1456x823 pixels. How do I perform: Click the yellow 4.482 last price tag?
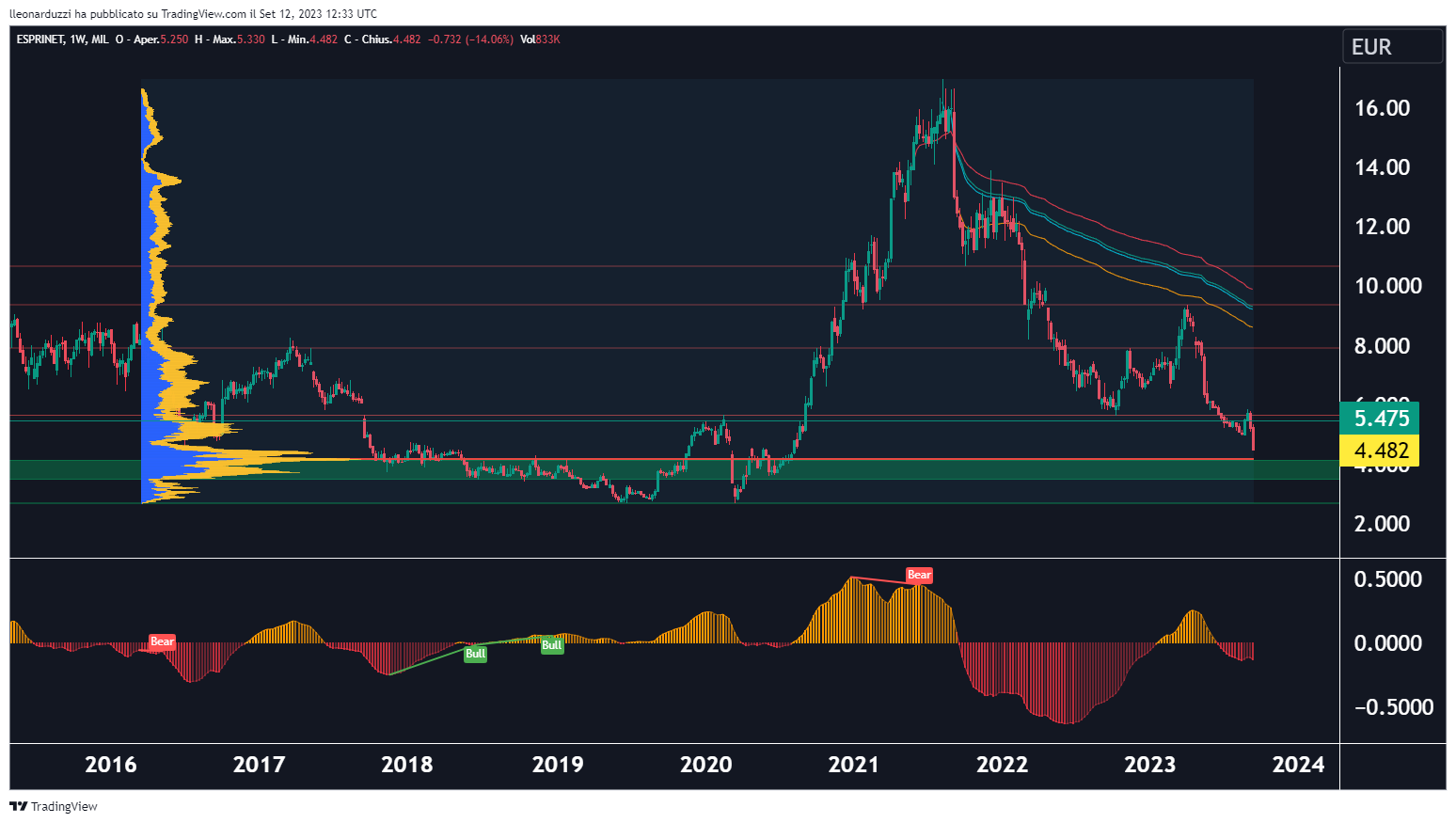tap(1380, 451)
